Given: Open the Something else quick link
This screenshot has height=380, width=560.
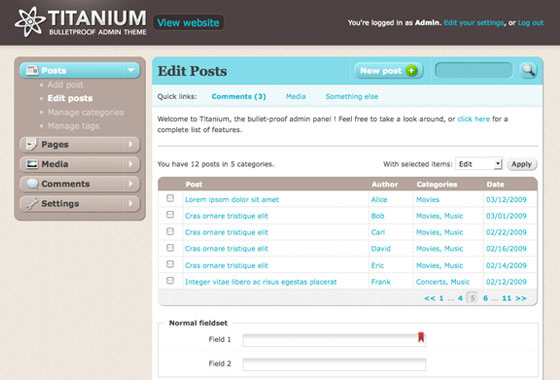Looking at the screenshot, I should pyautogui.click(x=352, y=96).
